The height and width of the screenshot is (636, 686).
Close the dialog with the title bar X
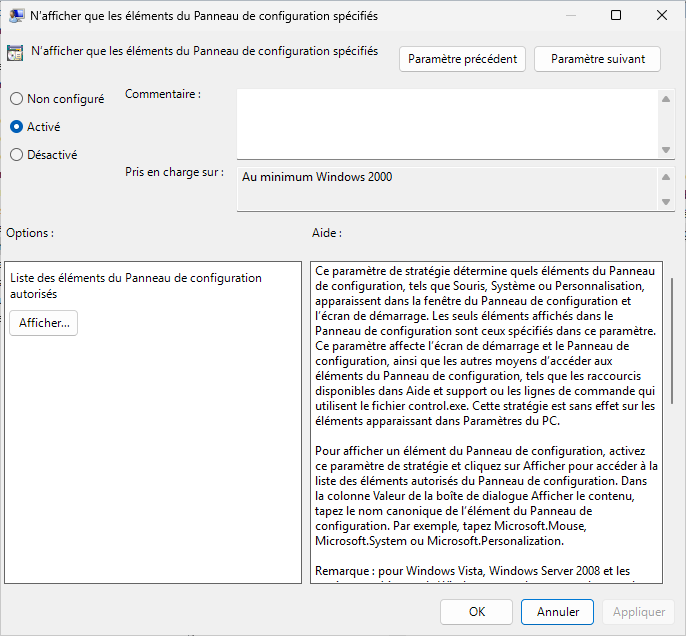click(x=661, y=16)
